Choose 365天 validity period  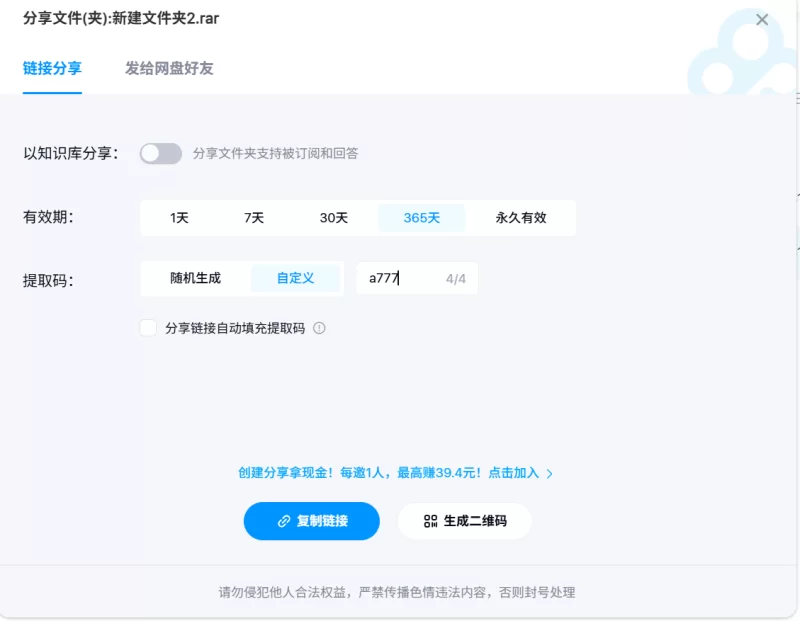coord(421,218)
